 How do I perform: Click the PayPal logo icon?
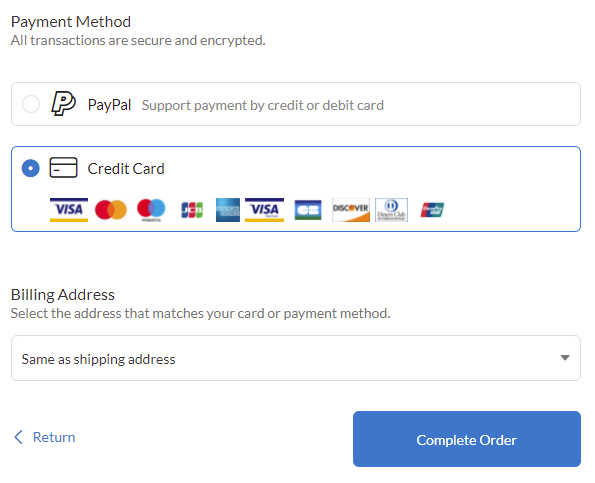[x=63, y=103]
